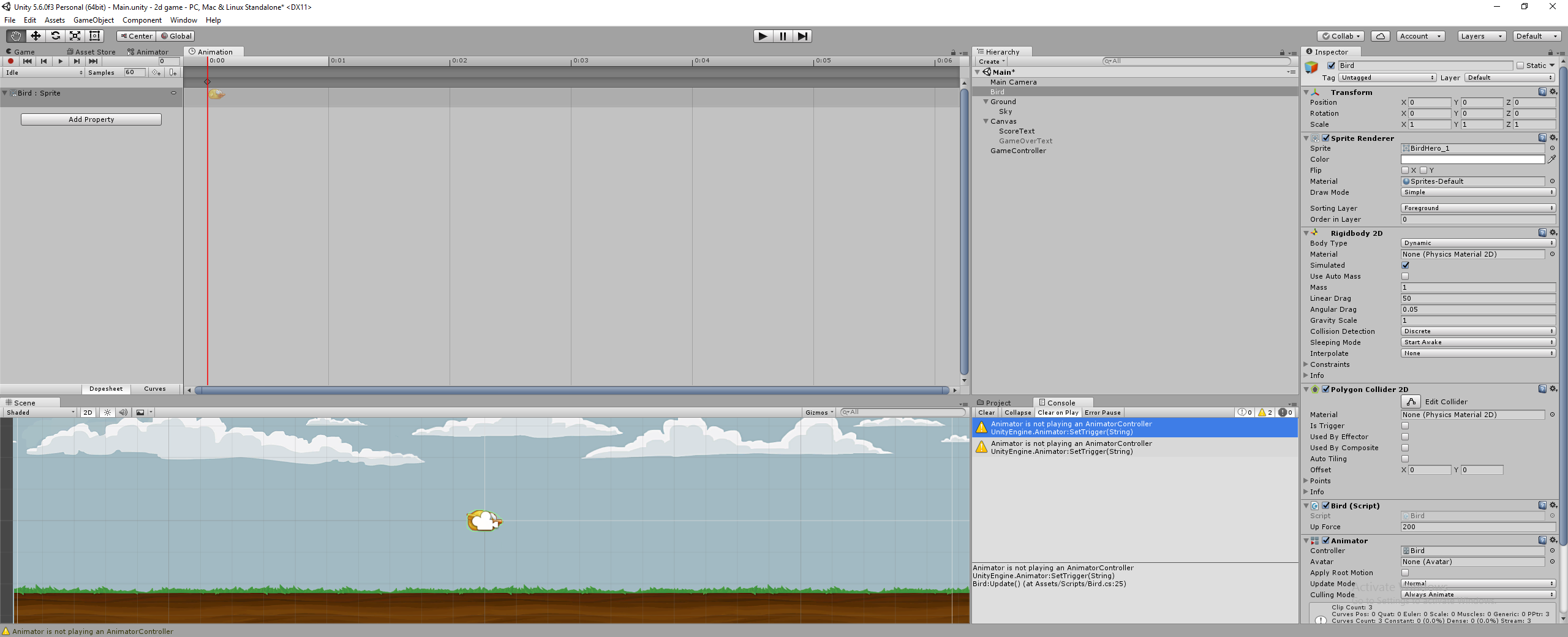Open Body Type dropdown set to Dynamic

1479,243
